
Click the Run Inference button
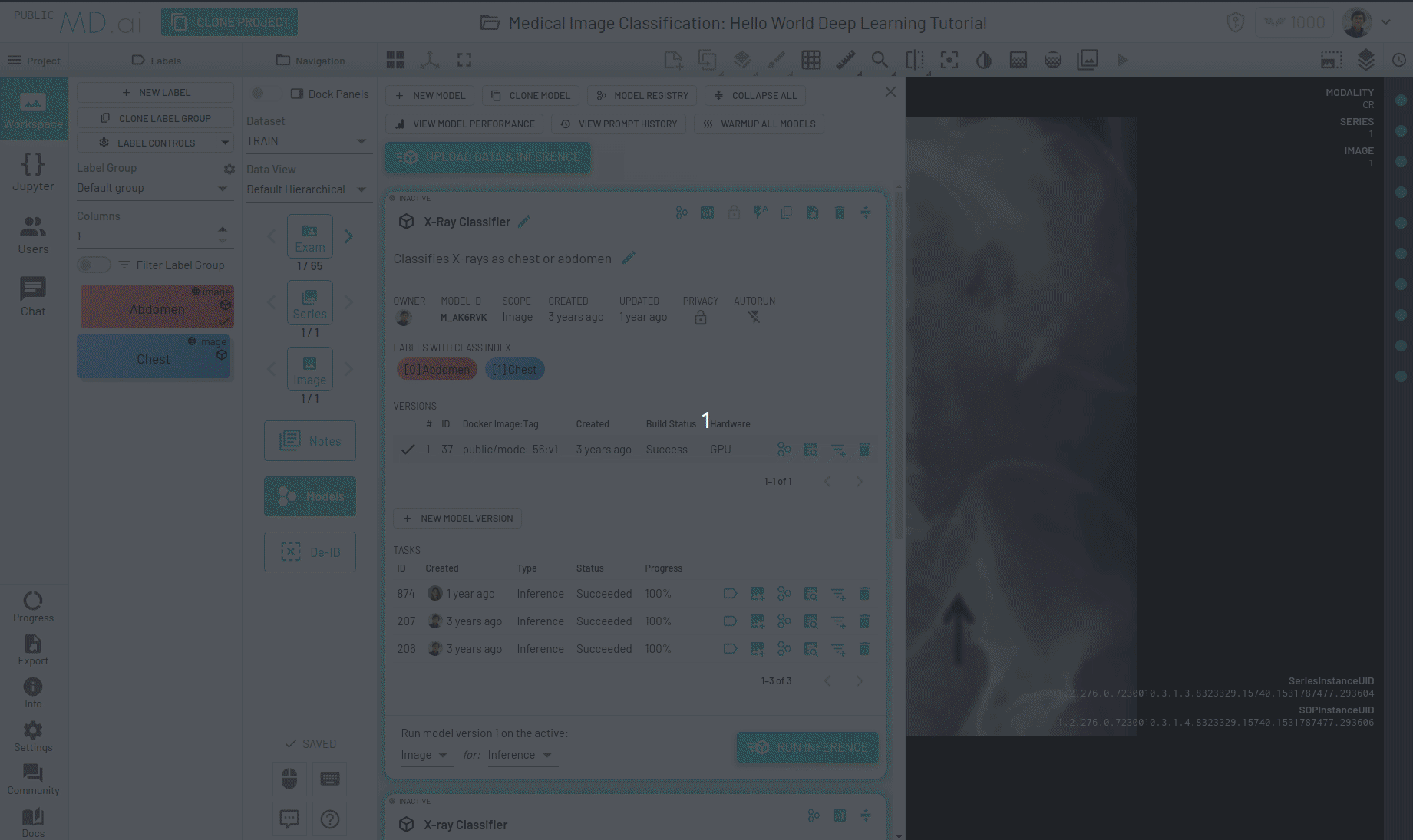pyautogui.click(x=807, y=747)
